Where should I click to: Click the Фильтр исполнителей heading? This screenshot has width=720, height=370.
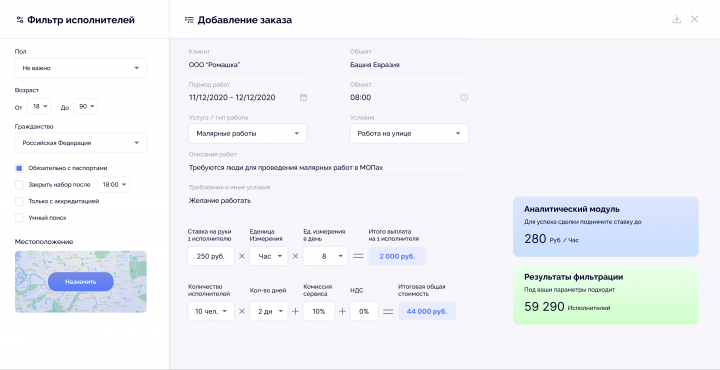point(81,20)
